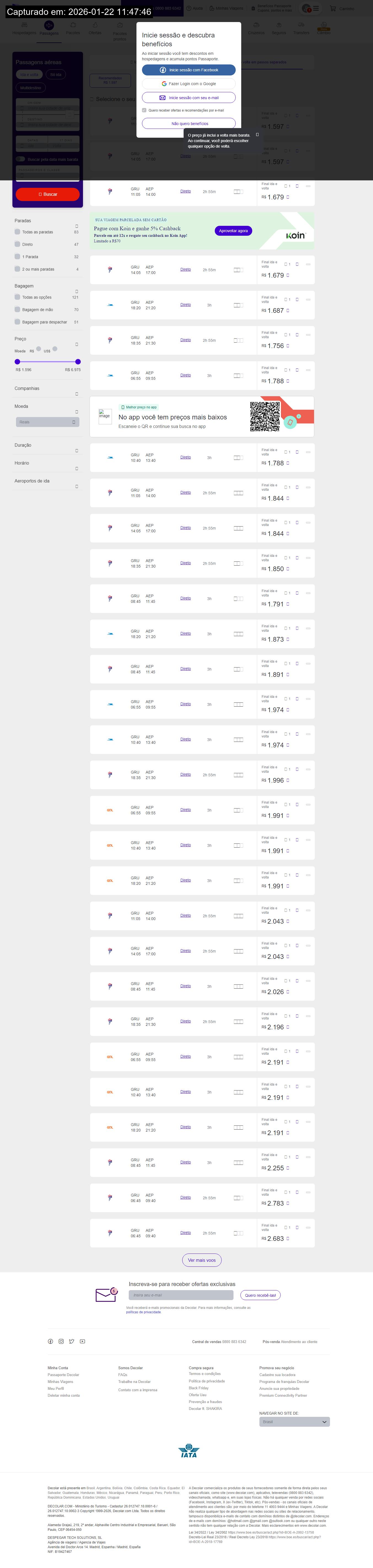Open Facebook page from footer icon
Viewport: 373px width, 1568px height.
[50, 1341]
